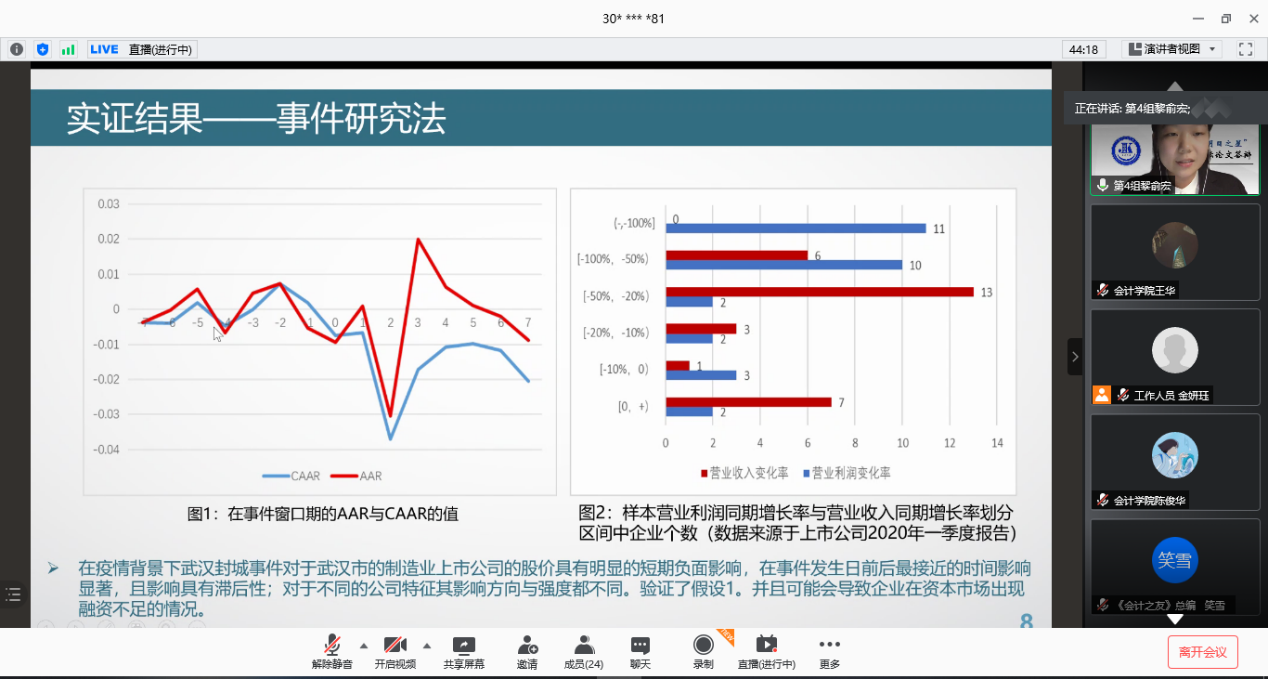Image resolution: width=1268 pixels, height=679 pixels.
Task: Select 会计学院王华 participant video tile
Action: [1174, 251]
